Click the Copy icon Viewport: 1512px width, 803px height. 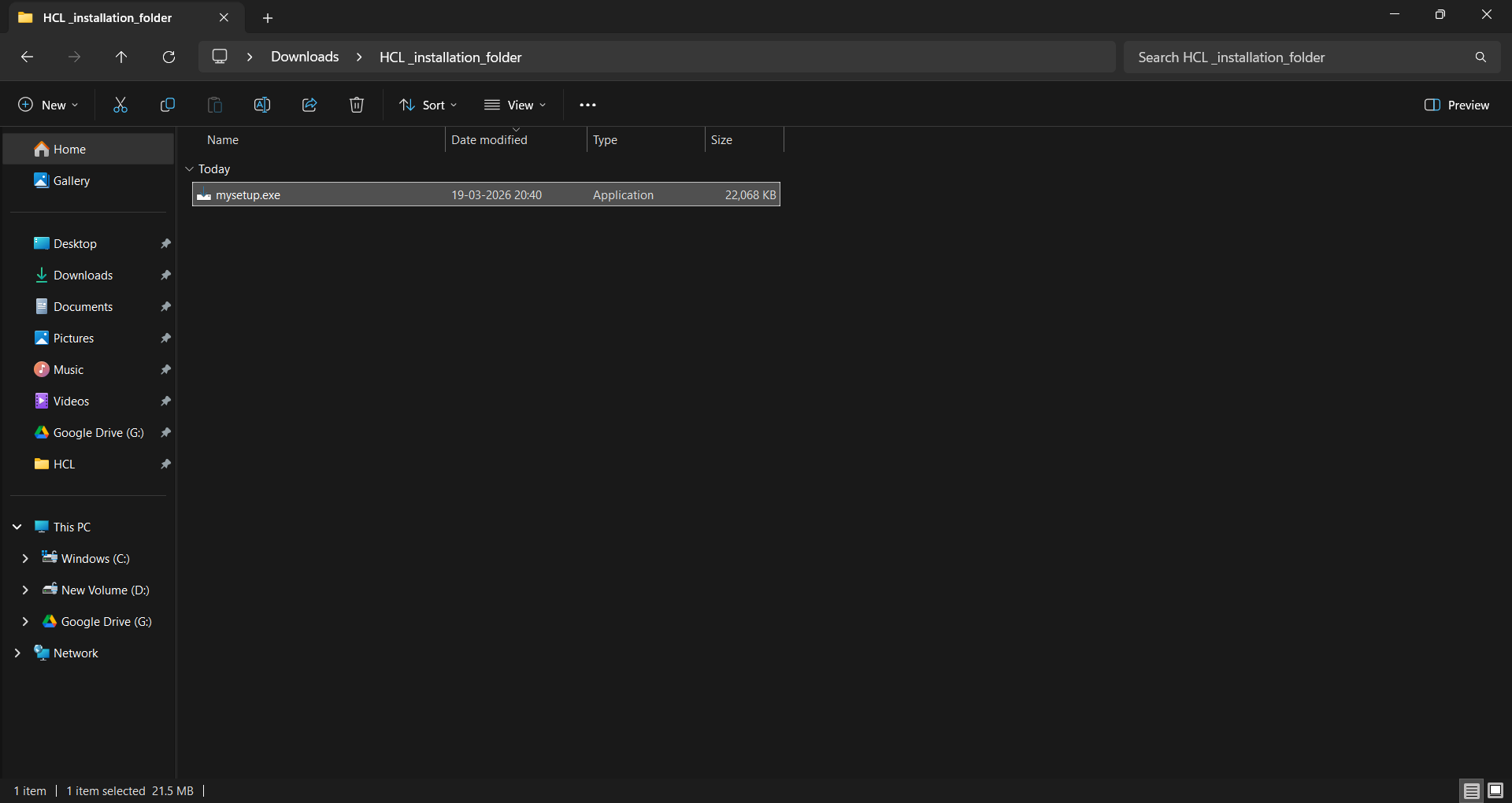tap(167, 104)
